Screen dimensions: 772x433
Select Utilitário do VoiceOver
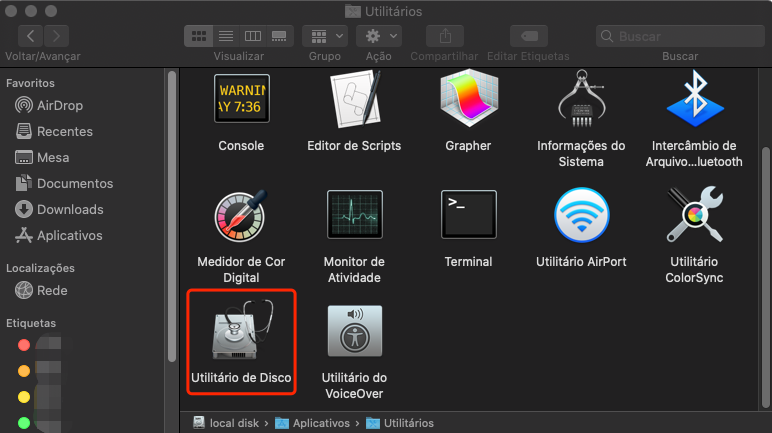pyautogui.click(x=354, y=331)
